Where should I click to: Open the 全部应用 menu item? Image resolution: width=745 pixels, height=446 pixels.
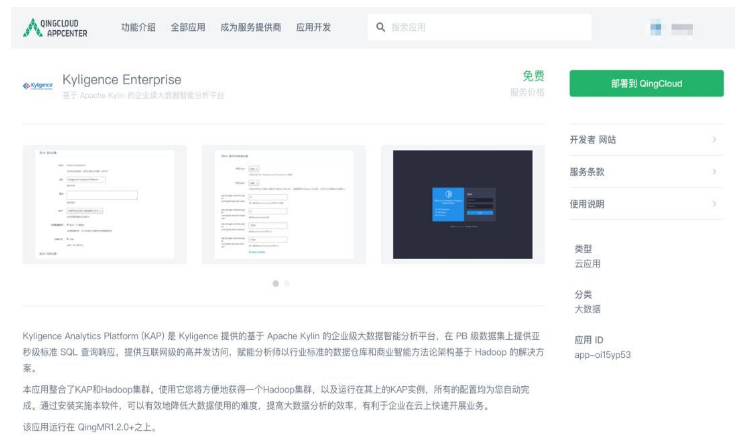pyautogui.click(x=188, y=28)
